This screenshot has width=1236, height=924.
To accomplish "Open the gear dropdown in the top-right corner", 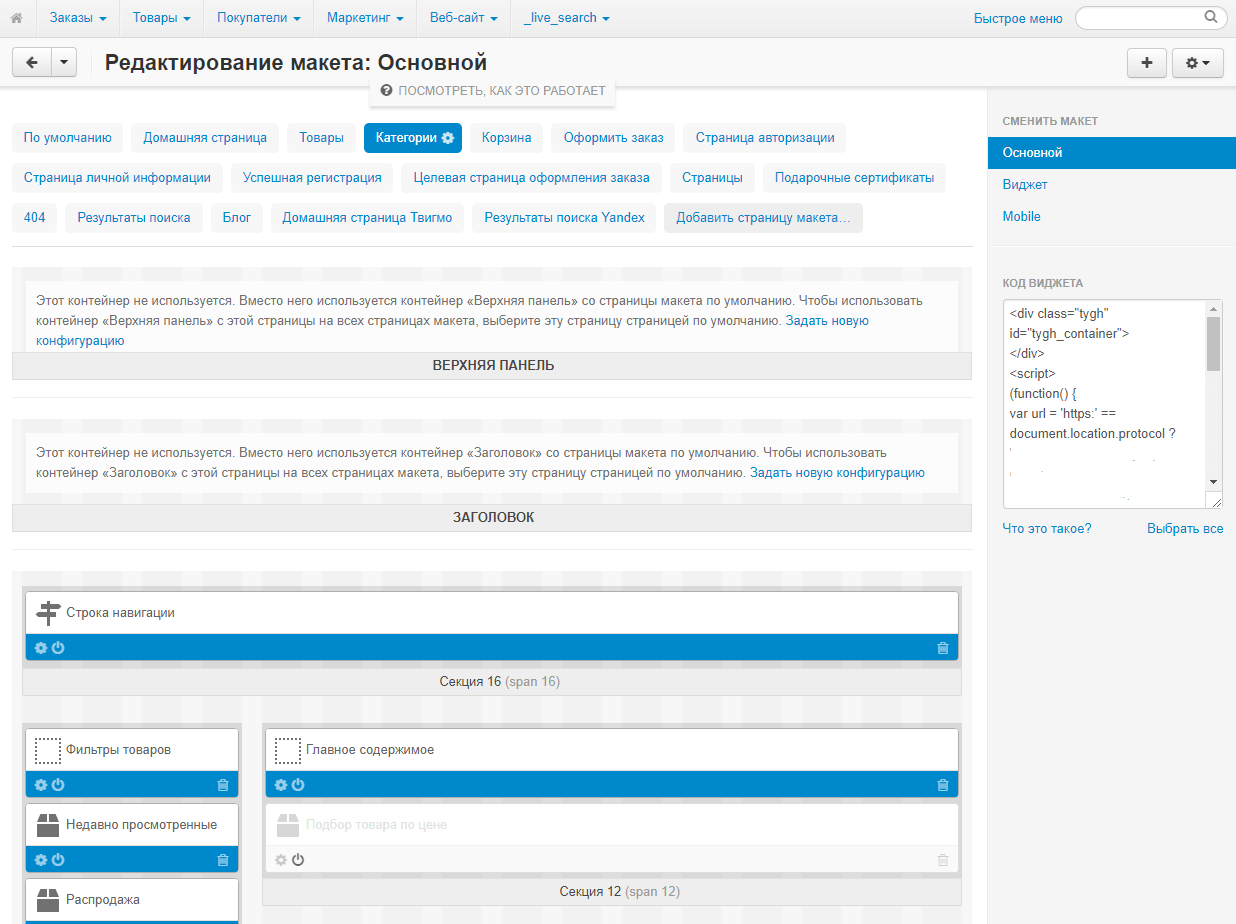I will click(1197, 62).
